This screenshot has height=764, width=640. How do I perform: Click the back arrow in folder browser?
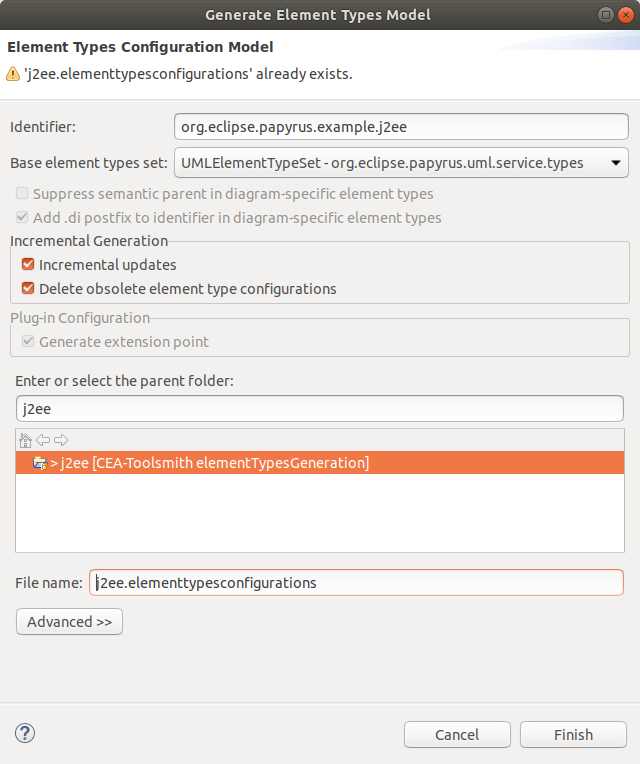point(43,440)
